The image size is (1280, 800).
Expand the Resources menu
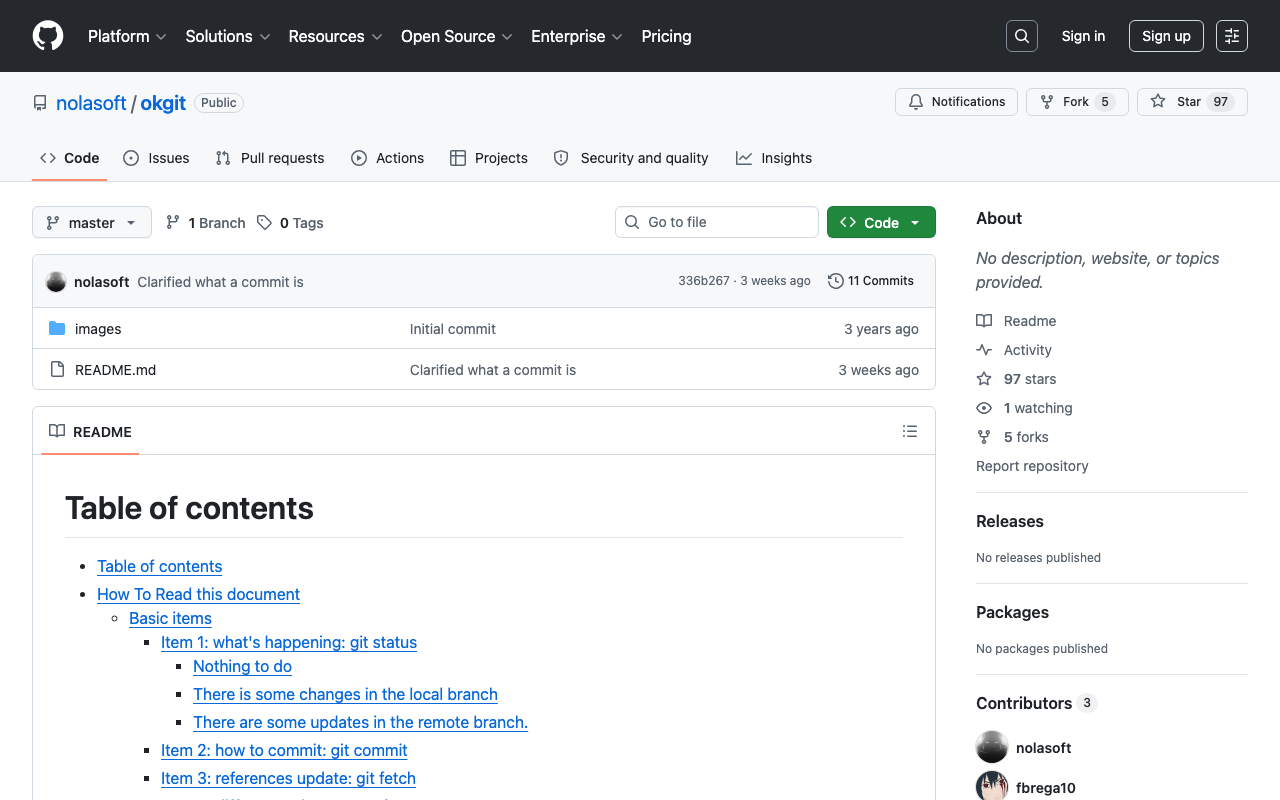(336, 36)
